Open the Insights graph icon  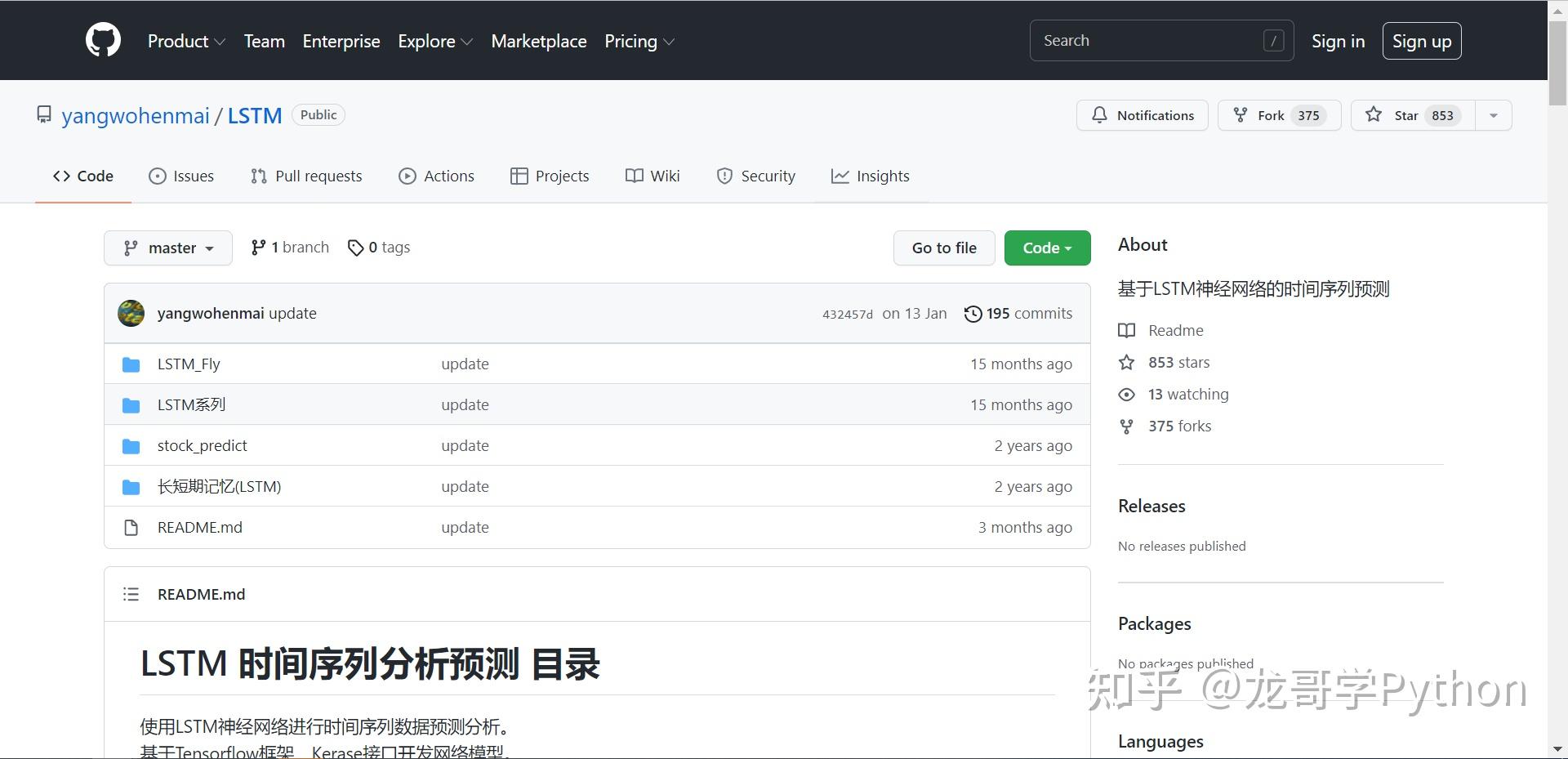[840, 176]
